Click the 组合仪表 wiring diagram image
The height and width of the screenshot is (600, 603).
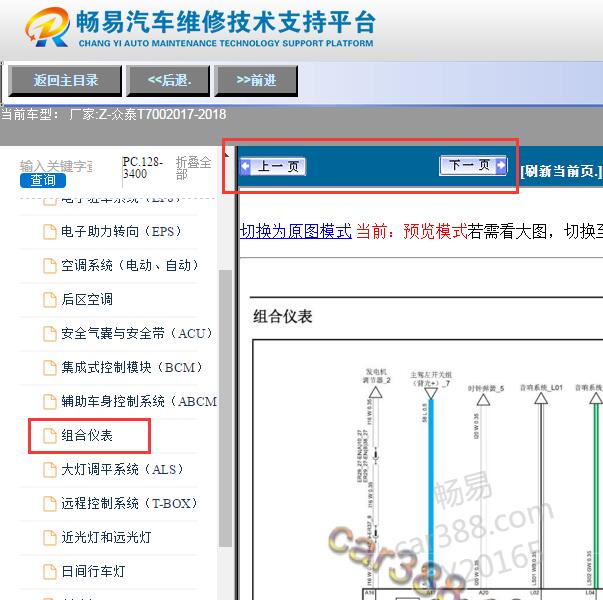coord(428,469)
